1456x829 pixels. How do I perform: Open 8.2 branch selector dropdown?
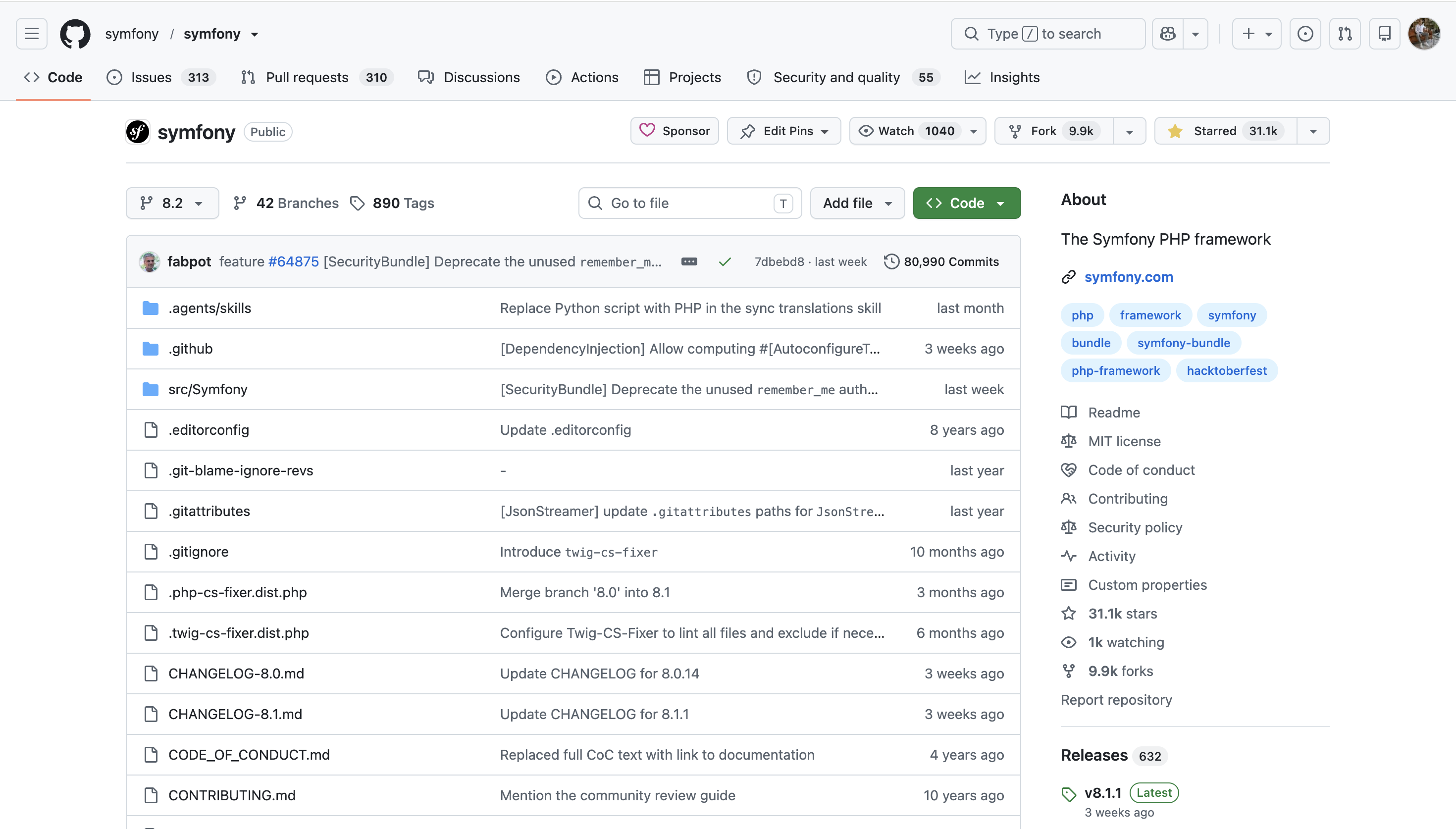[x=172, y=203]
